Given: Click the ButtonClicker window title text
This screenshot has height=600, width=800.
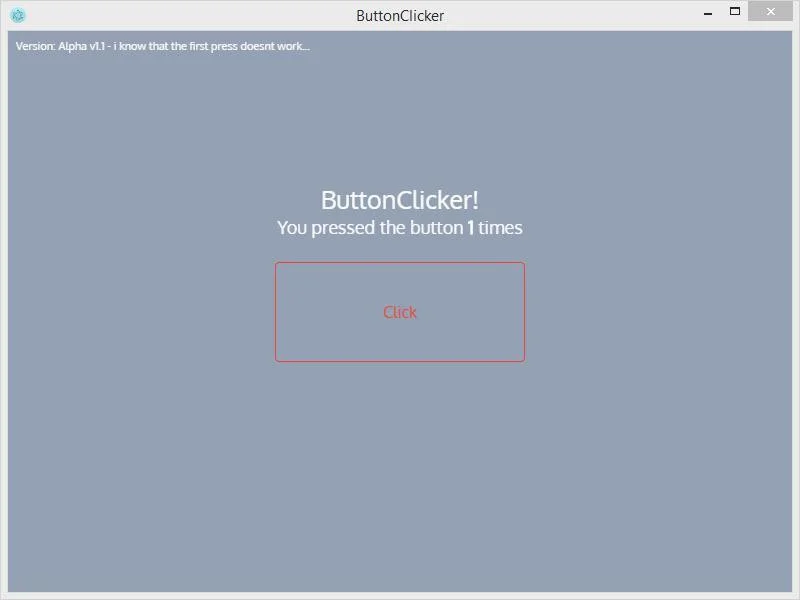Looking at the screenshot, I should (400, 16).
